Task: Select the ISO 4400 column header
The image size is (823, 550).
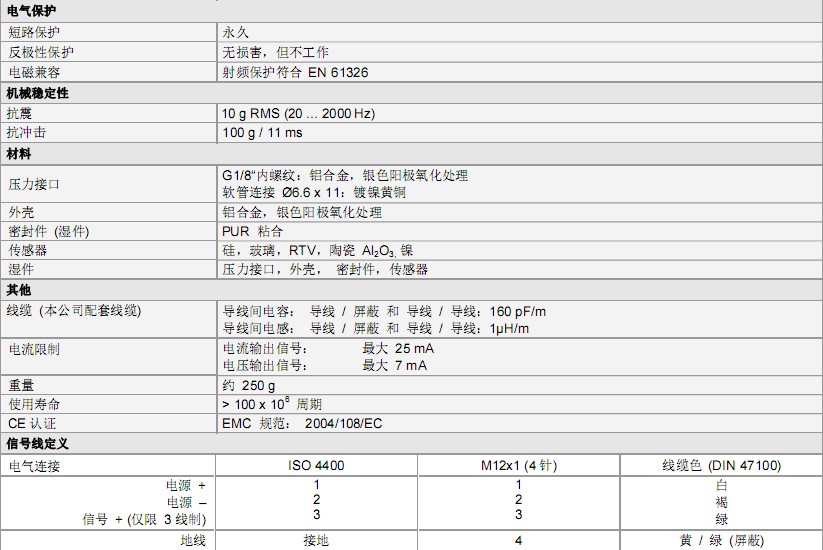Action: point(316,465)
